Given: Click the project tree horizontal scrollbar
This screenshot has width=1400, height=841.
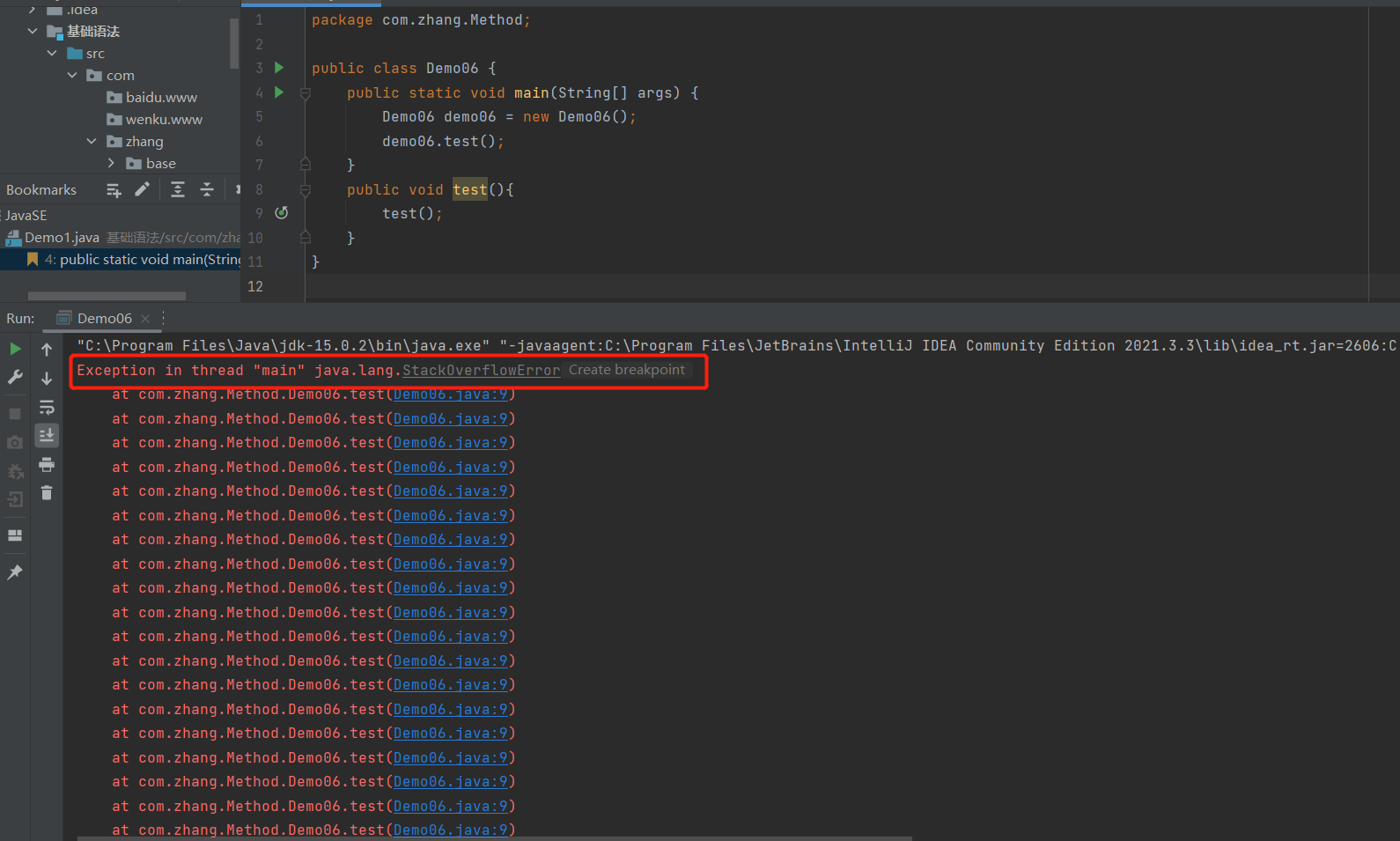Looking at the screenshot, I should 107,296.
